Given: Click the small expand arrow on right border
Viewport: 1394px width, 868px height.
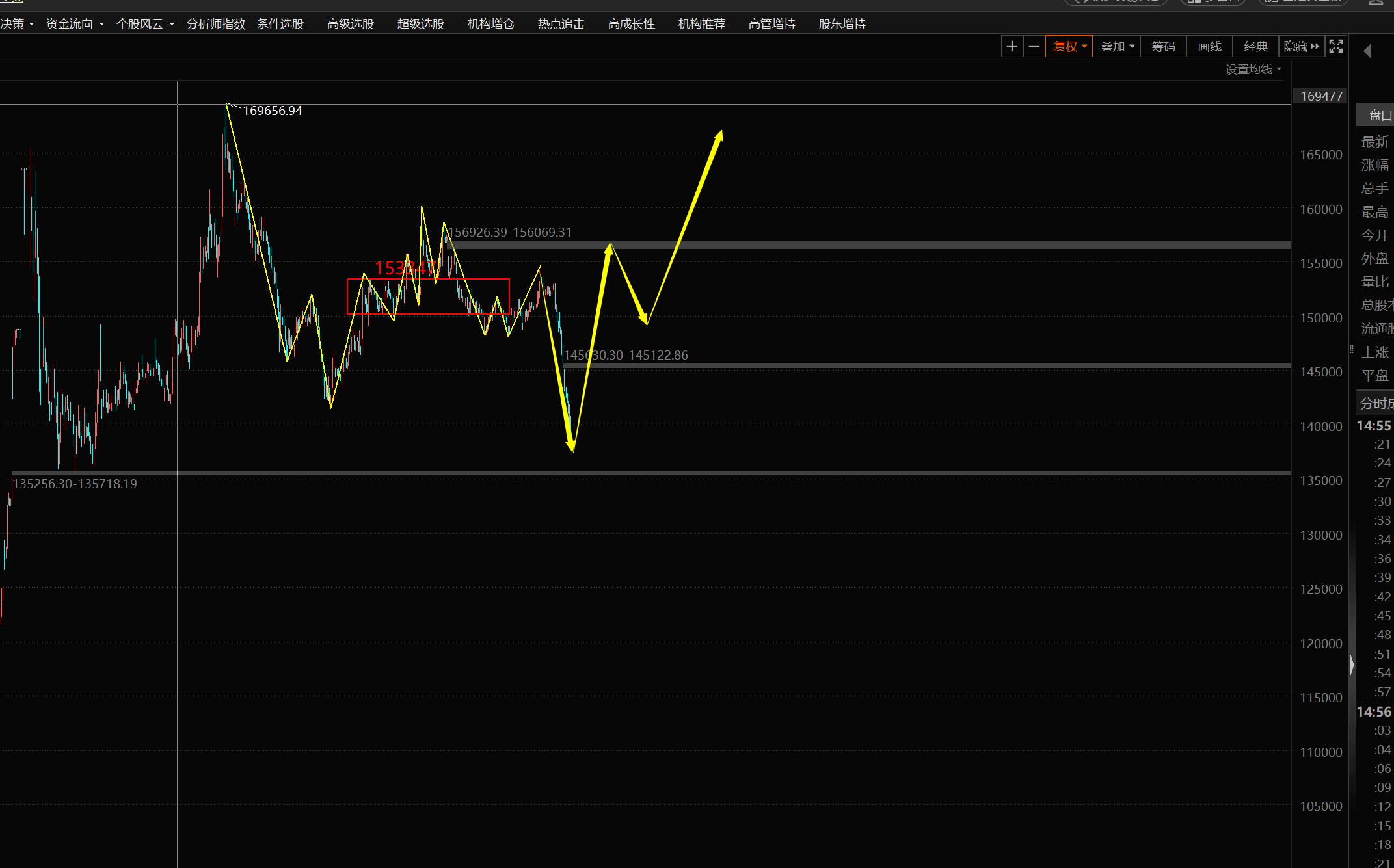Looking at the screenshot, I should pos(1352,664).
